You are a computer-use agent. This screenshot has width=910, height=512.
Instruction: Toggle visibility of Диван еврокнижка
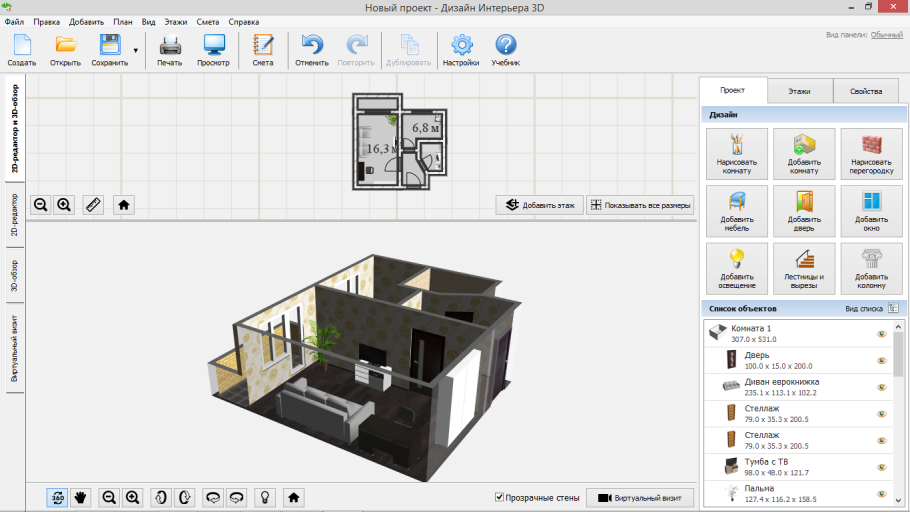point(883,387)
